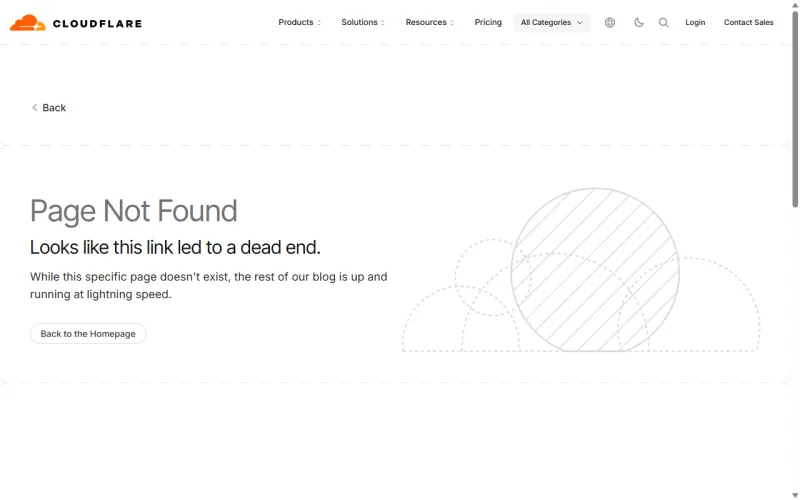
Task: Click the Page Not Found heading
Action: click(x=134, y=211)
